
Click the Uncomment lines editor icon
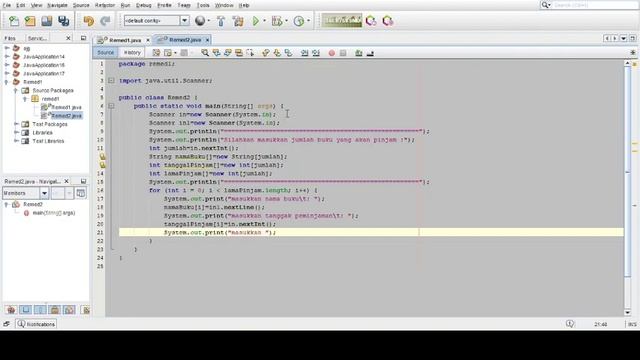pyautogui.click(x=370, y=53)
